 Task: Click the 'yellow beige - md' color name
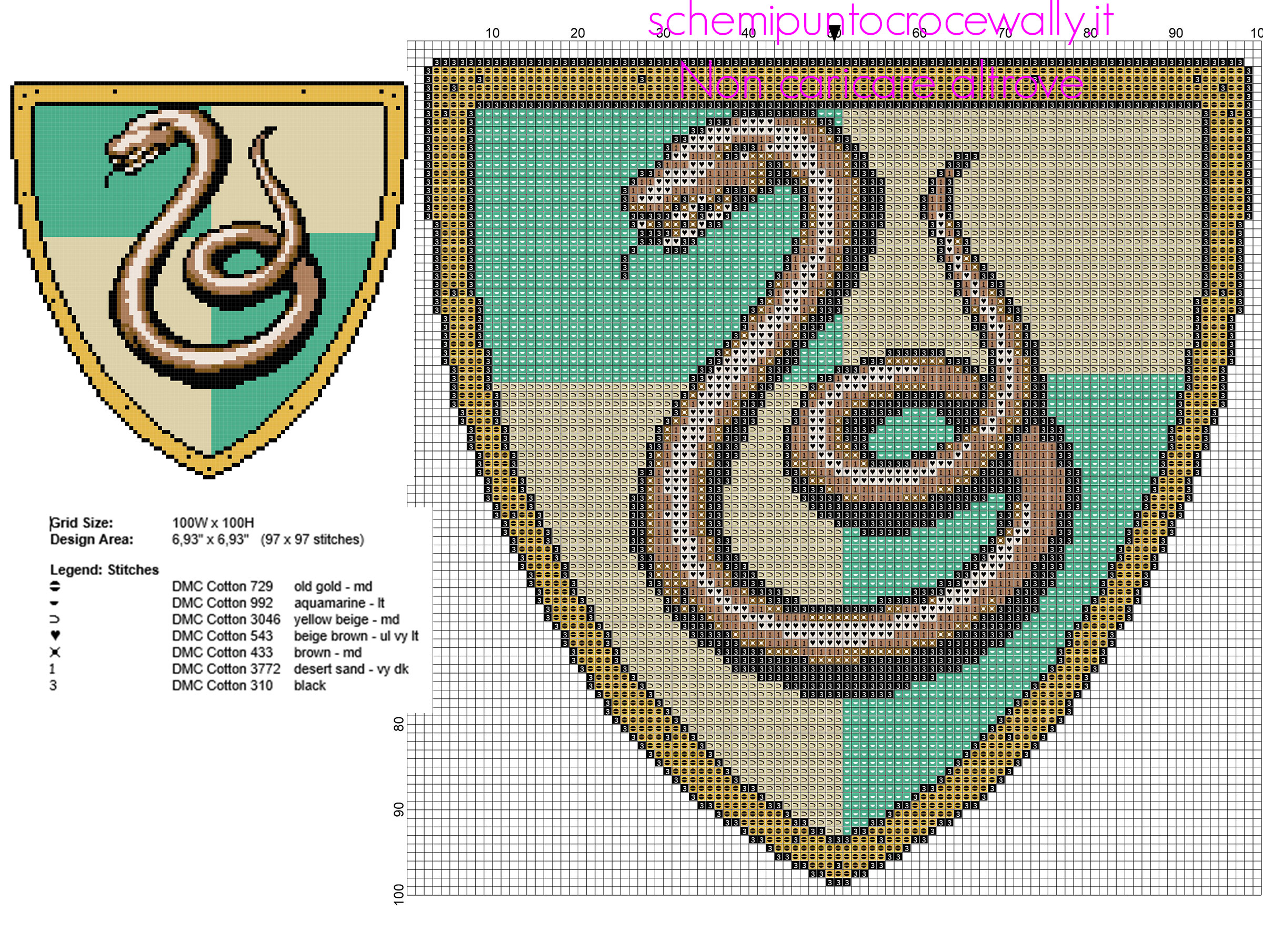(347, 619)
